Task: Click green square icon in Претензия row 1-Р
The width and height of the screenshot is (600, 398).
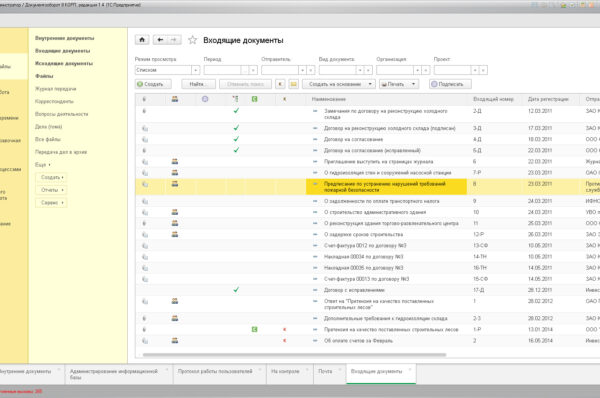Action: (x=254, y=329)
